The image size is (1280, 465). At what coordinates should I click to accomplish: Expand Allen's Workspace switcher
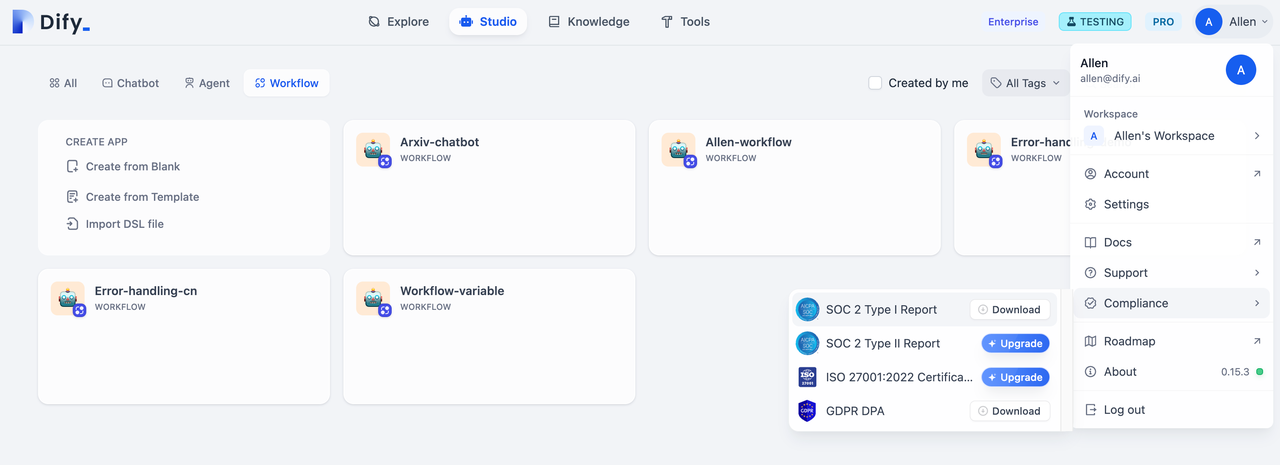coord(1170,136)
